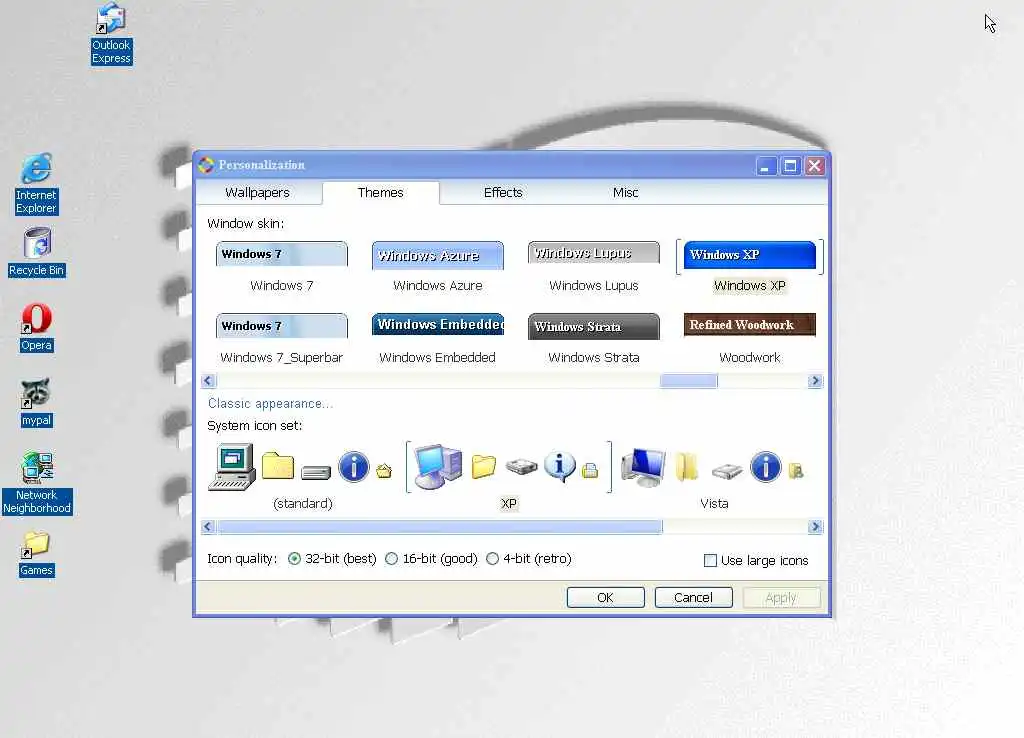Choose the Windows 7_Superbar skin preview
The width and height of the screenshot is (1024, 738).
[281, 326]
